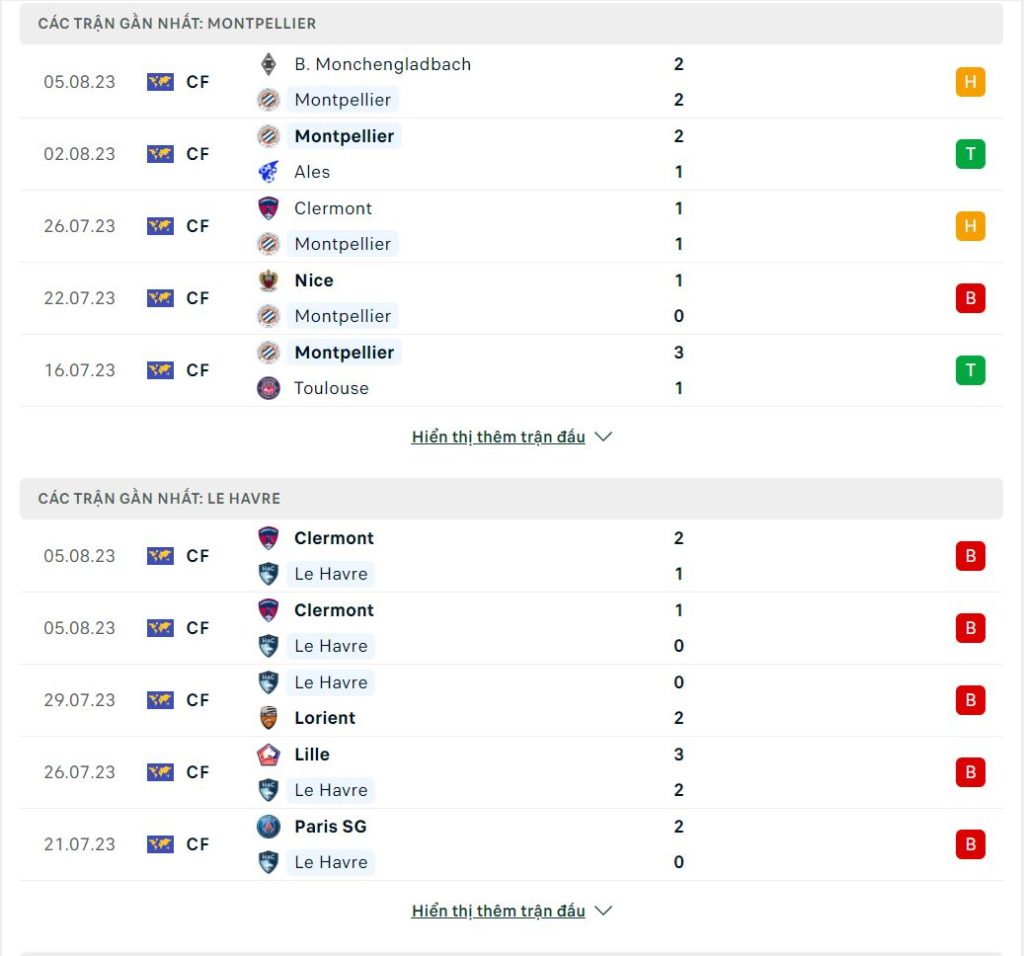
Task: Click the Lille team logo
Action: (x=268, y=754)
